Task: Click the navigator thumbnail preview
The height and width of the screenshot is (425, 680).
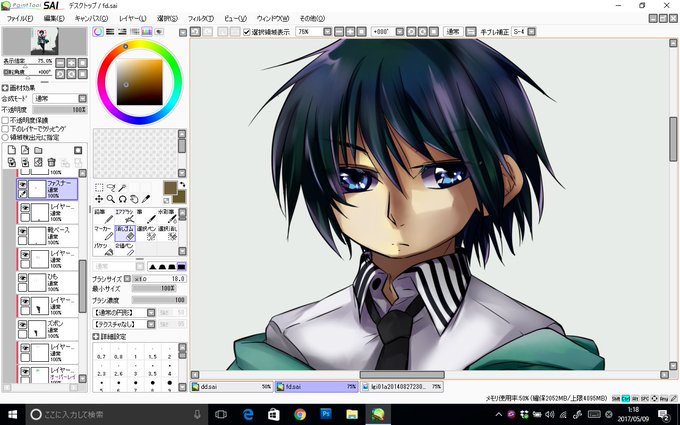Action: [x=45, y=41]
